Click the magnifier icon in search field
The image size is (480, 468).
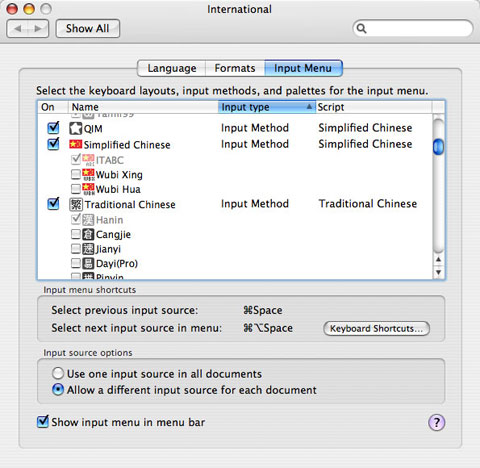361,29
